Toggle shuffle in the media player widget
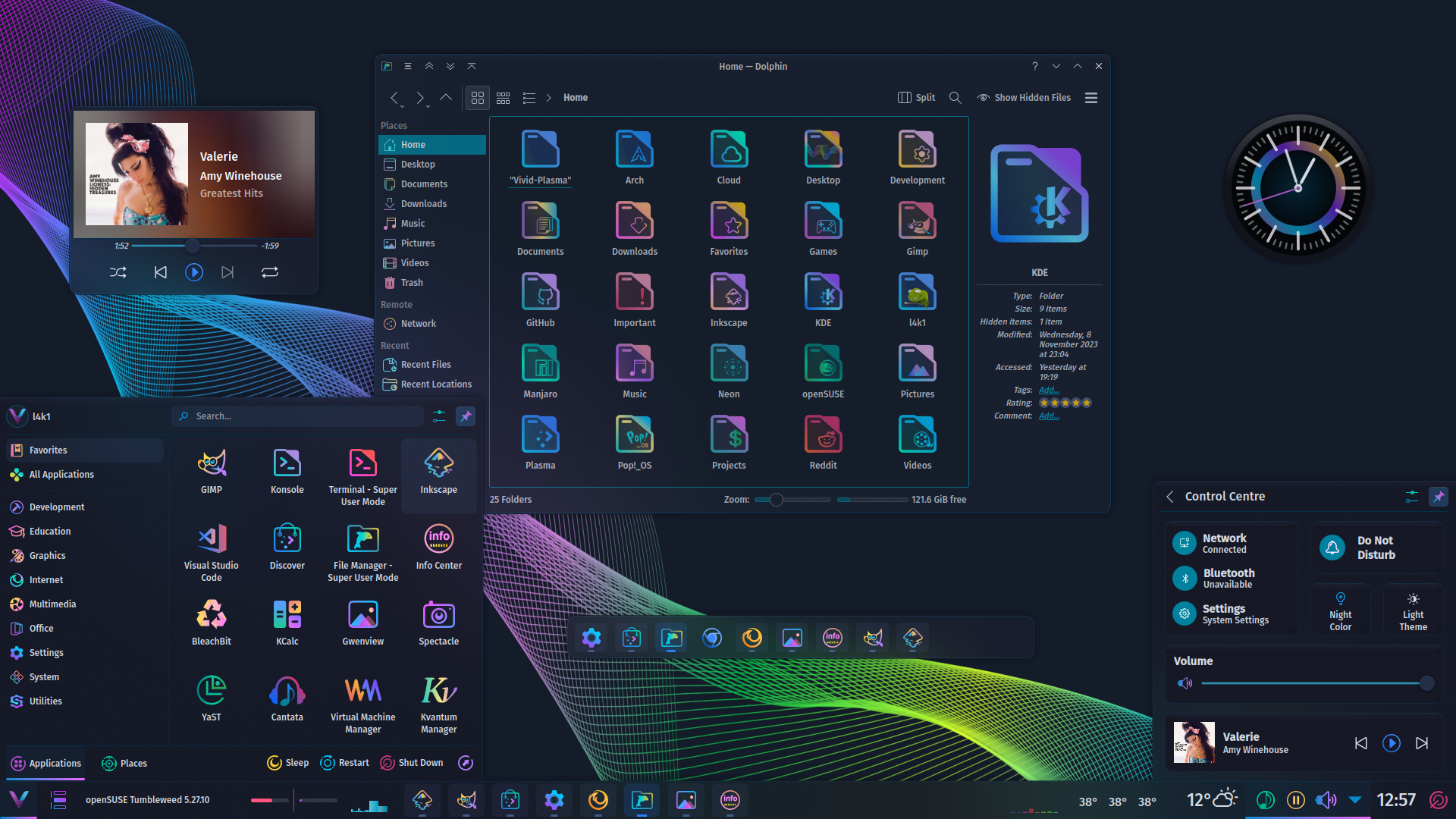The width and height of the screenshot is (1456, 819). tap(118, 272)
